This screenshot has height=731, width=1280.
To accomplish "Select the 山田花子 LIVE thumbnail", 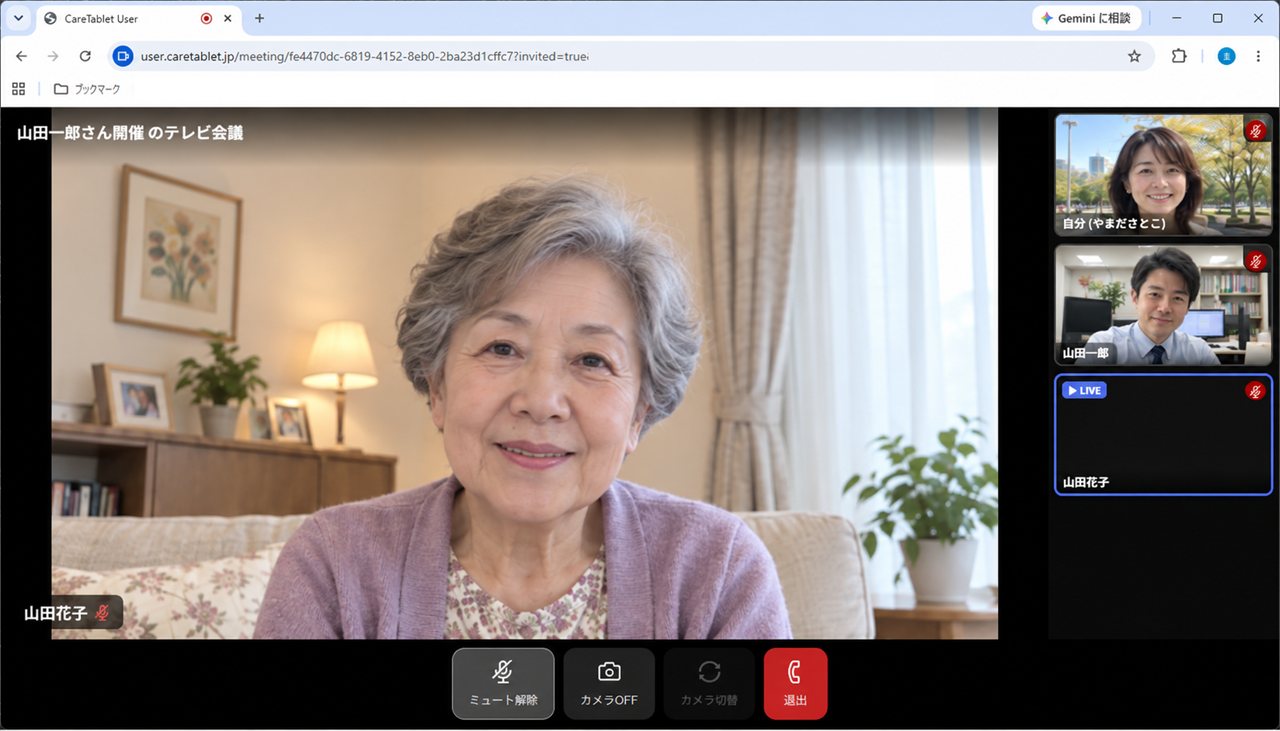I will tap(1163, 435).
